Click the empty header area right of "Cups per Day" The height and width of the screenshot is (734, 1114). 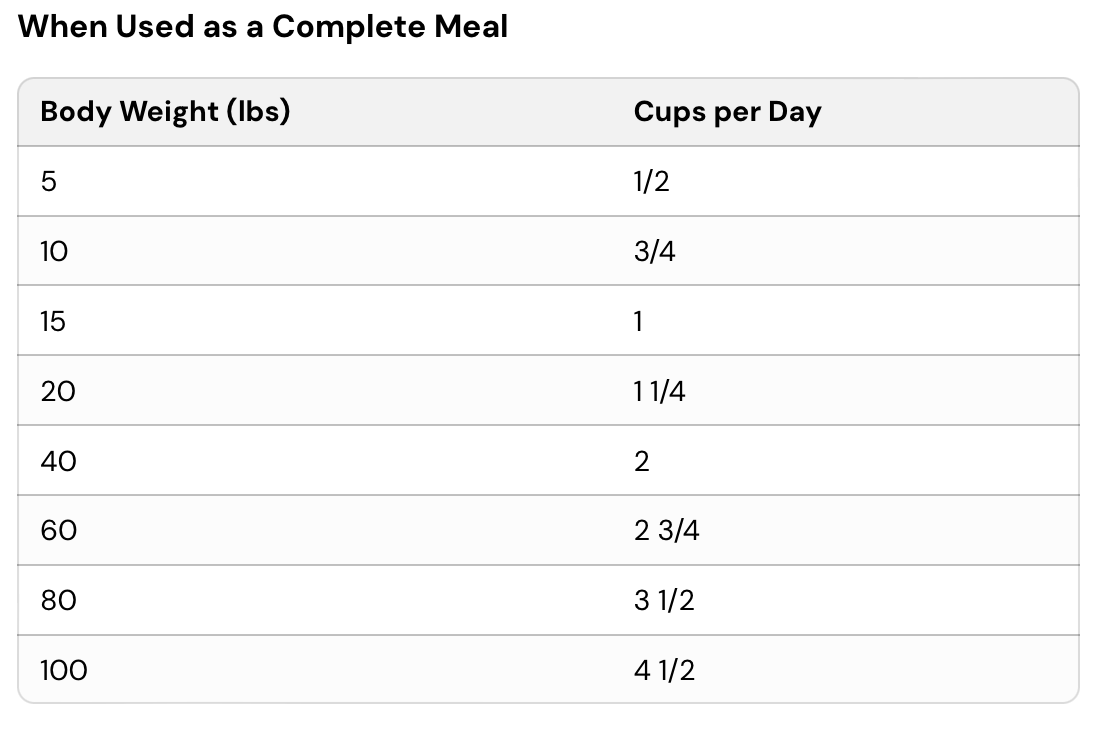click(x=950, y=112)
